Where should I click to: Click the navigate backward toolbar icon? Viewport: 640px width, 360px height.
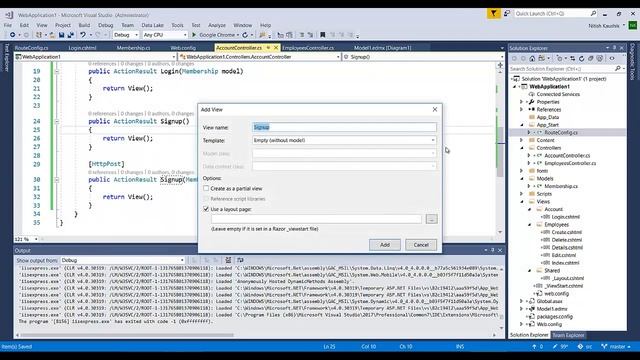click(x=13, y=35)
